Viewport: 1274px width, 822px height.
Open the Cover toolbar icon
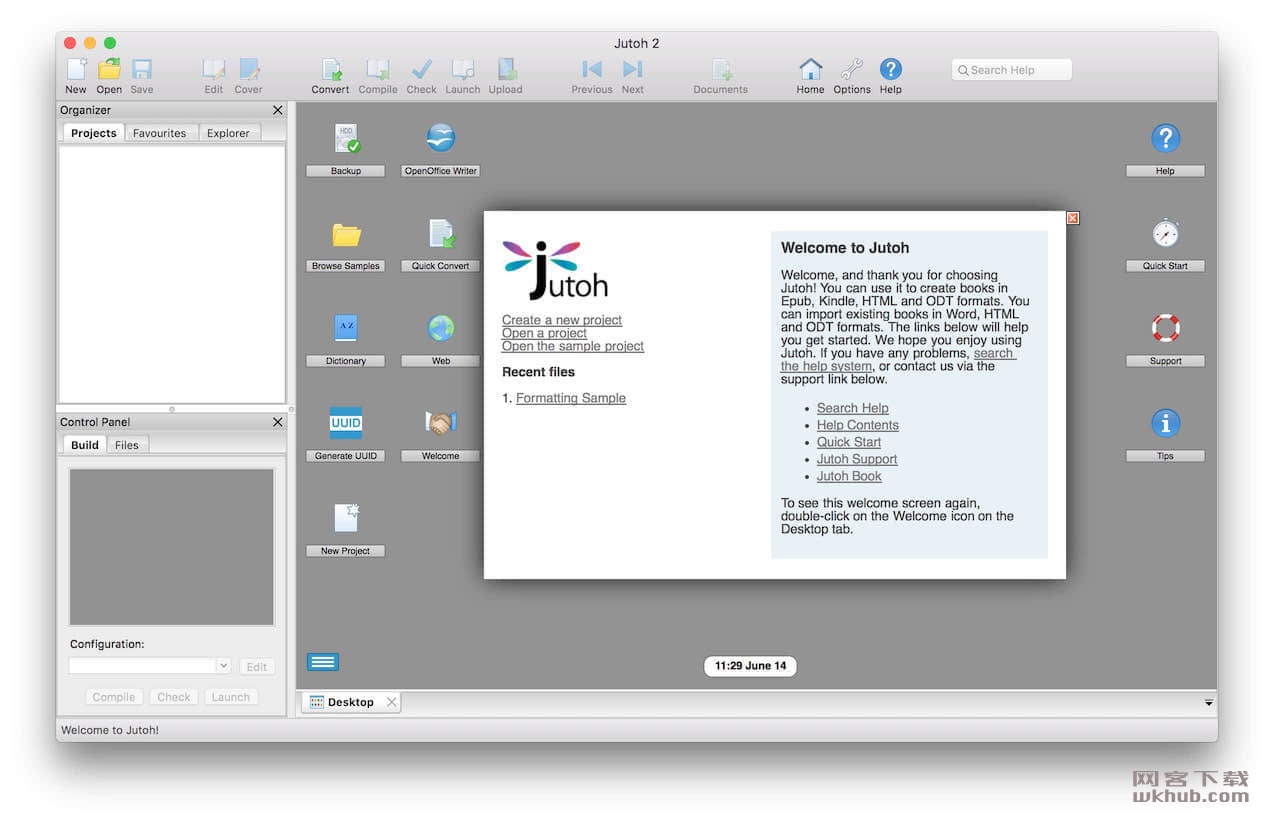click(x=249, y=69)
